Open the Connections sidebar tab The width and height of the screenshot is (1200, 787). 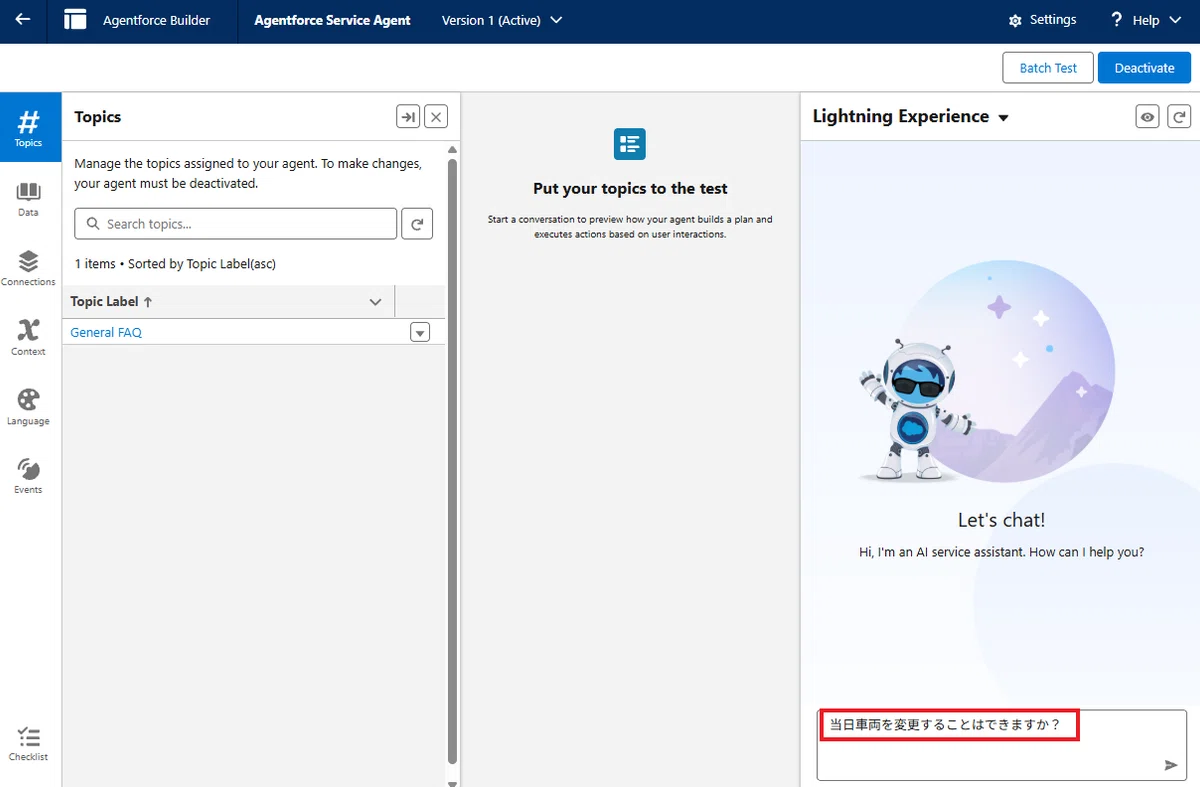28,268
